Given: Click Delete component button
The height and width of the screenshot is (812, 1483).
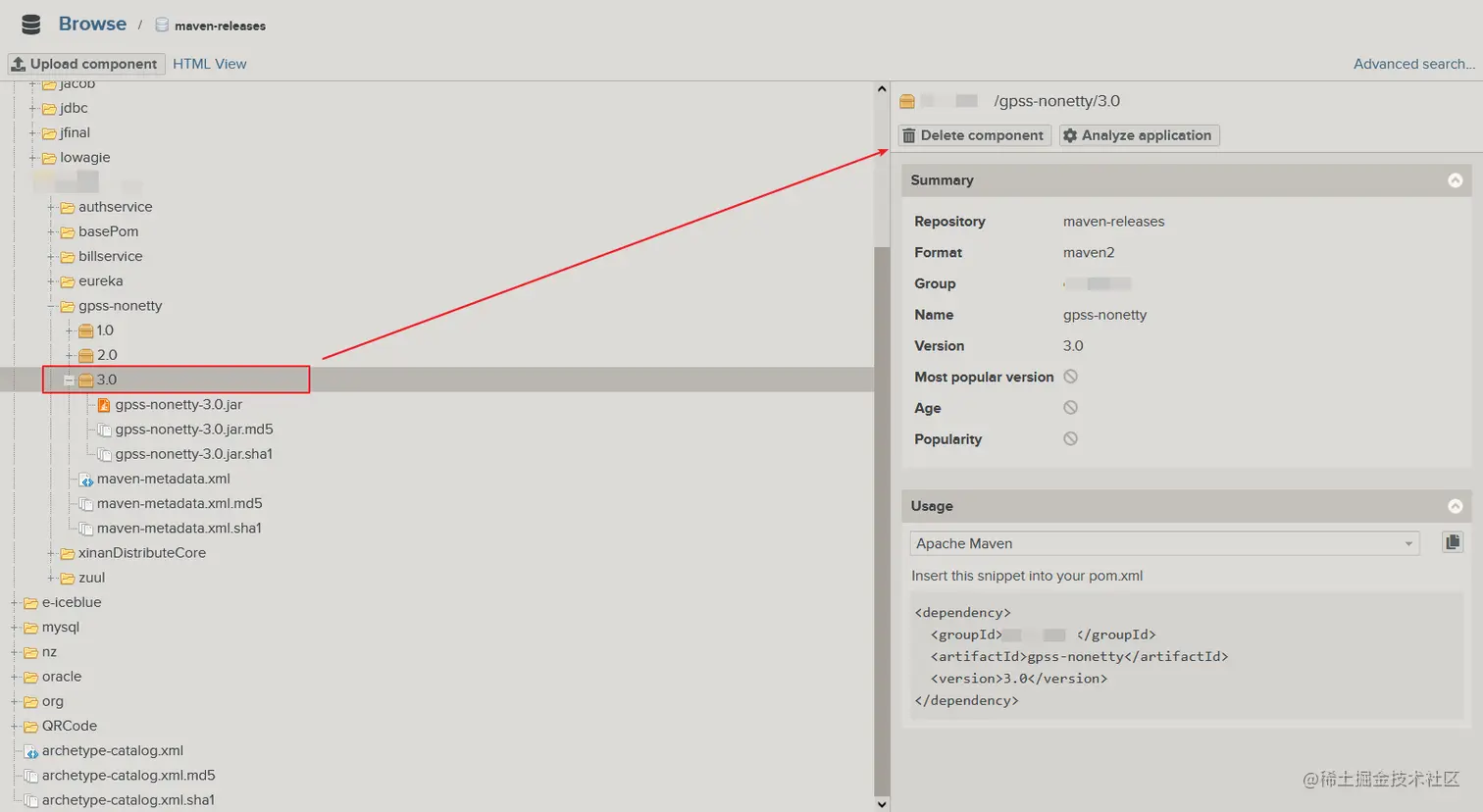Looking at the screenshot, I should point(975,135).
